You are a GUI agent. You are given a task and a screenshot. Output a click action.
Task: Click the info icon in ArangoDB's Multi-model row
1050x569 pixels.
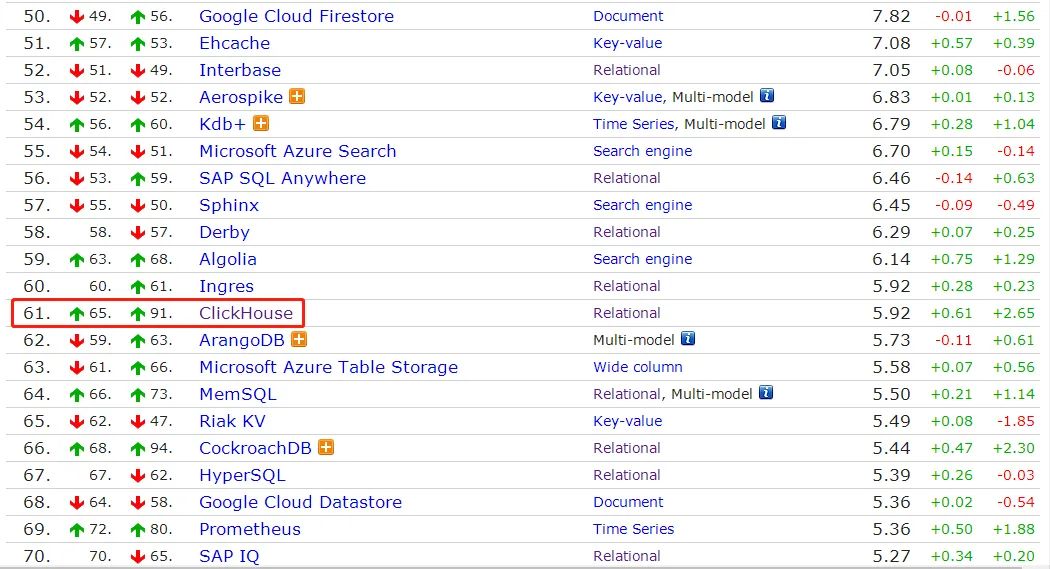688,339
